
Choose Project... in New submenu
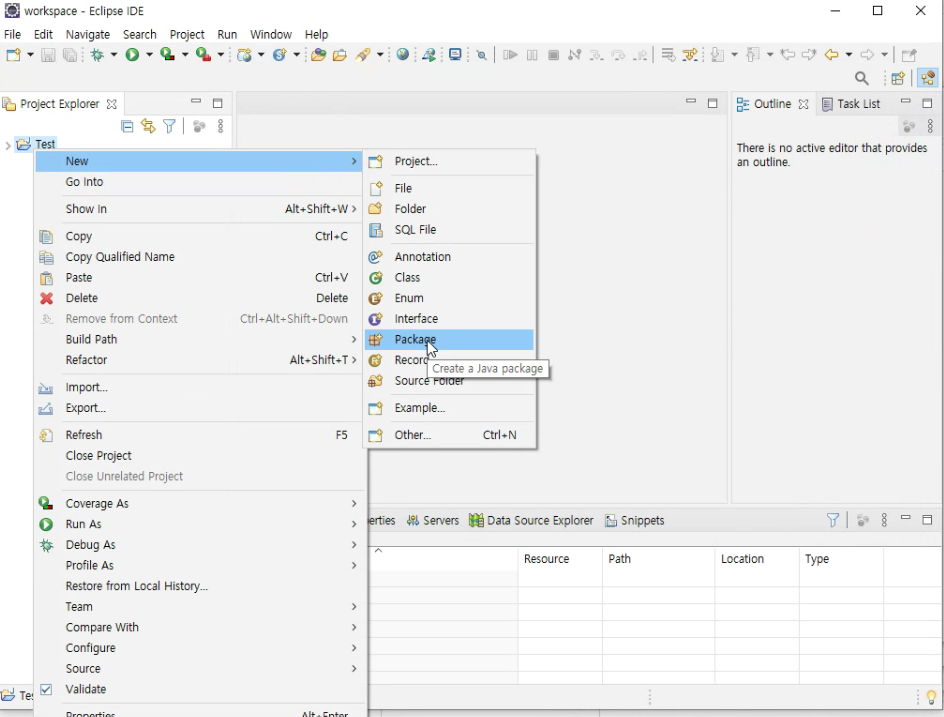(449, 161)
